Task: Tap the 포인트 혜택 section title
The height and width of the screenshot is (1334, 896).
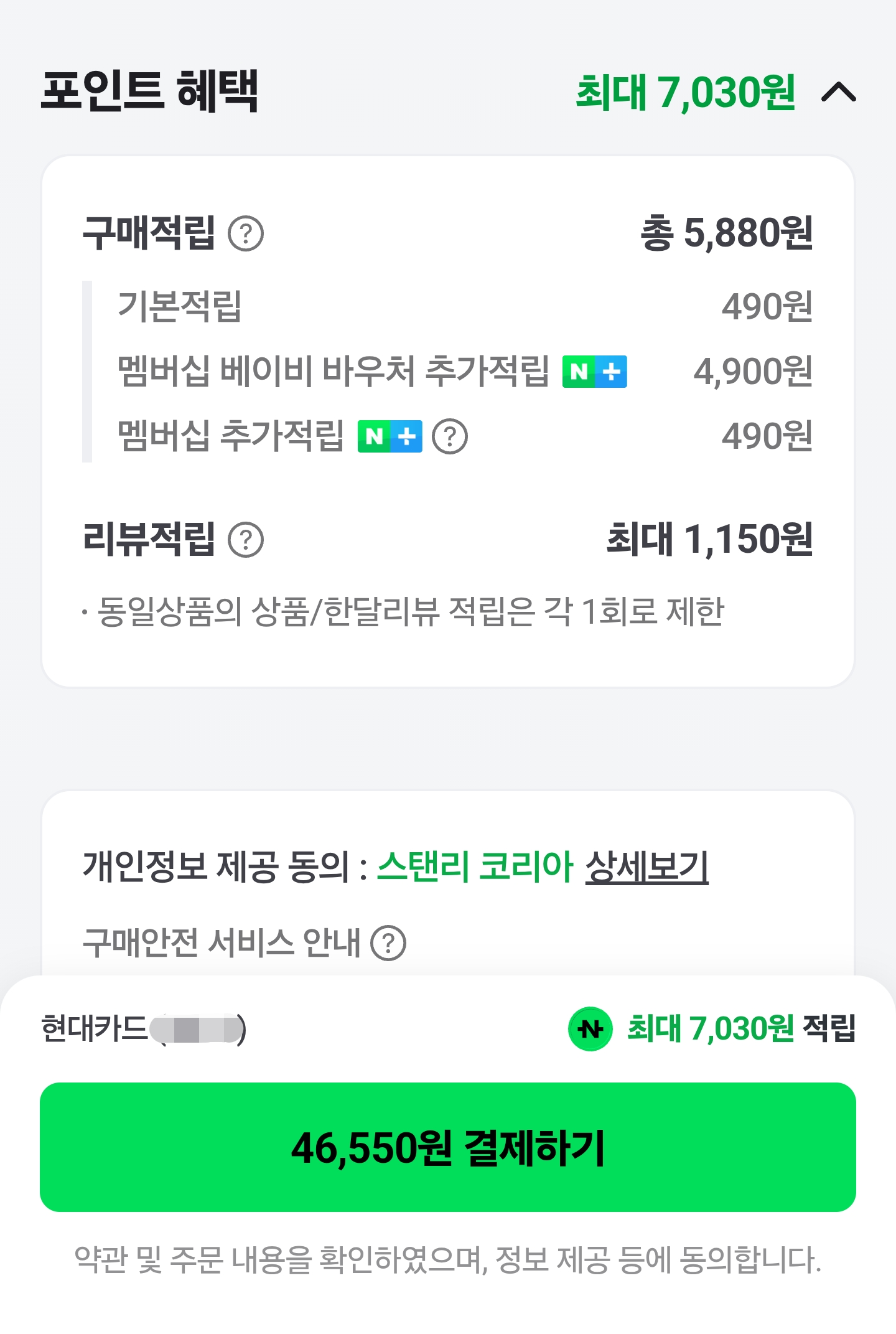Action: (149, 92)
